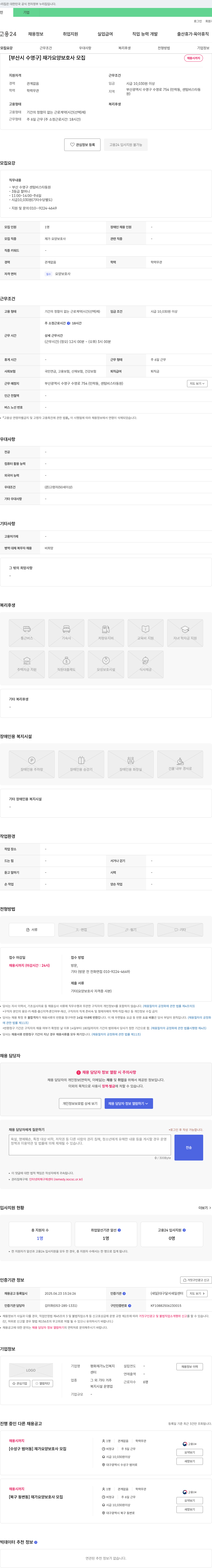This screenshot has width=212, height=1568.
Task: Click the 고용24 logo at top left
Action: 8,34
